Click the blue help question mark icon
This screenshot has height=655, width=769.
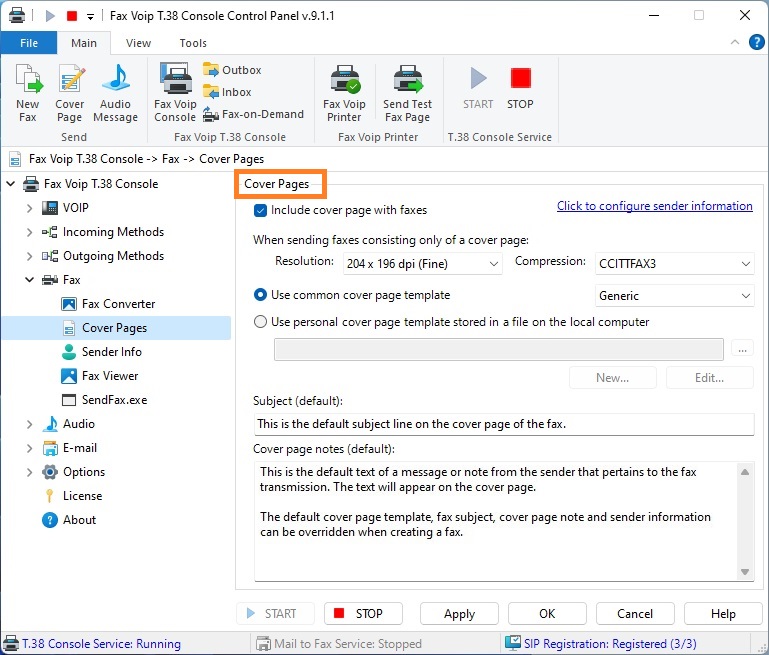click(757, 43)
